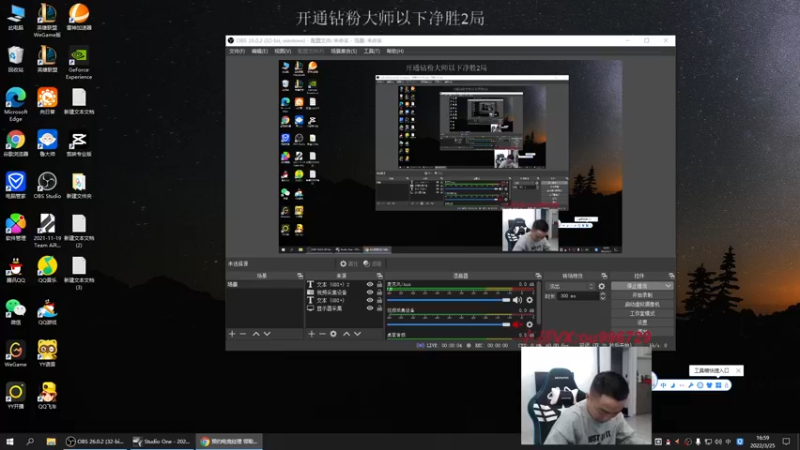This screenshot has height=450, width=800.
Task: Click the 启动虚拟摄像机 button
Action: tap(642, 305)
